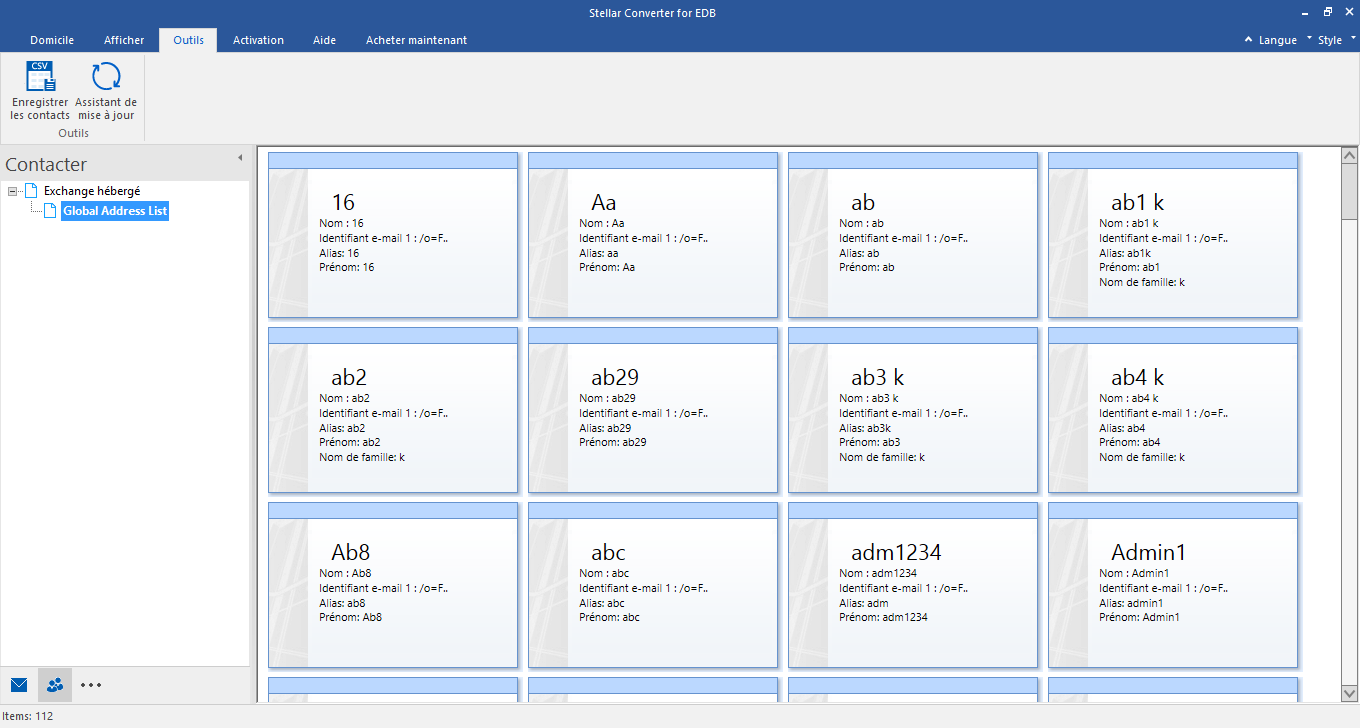
Task: Select the Aa contact card
Action: pos(653,235)
